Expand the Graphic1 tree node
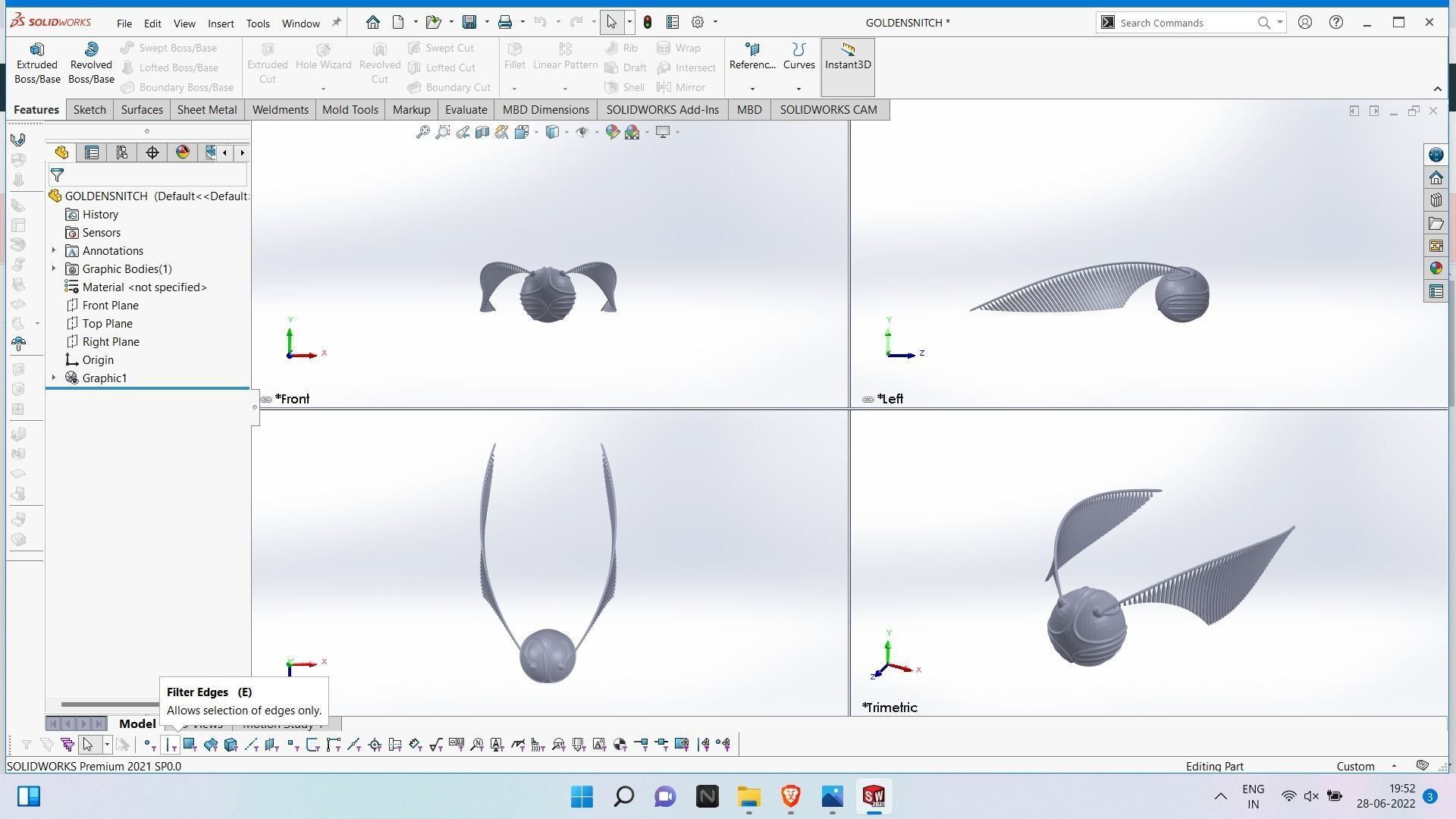 54,378
